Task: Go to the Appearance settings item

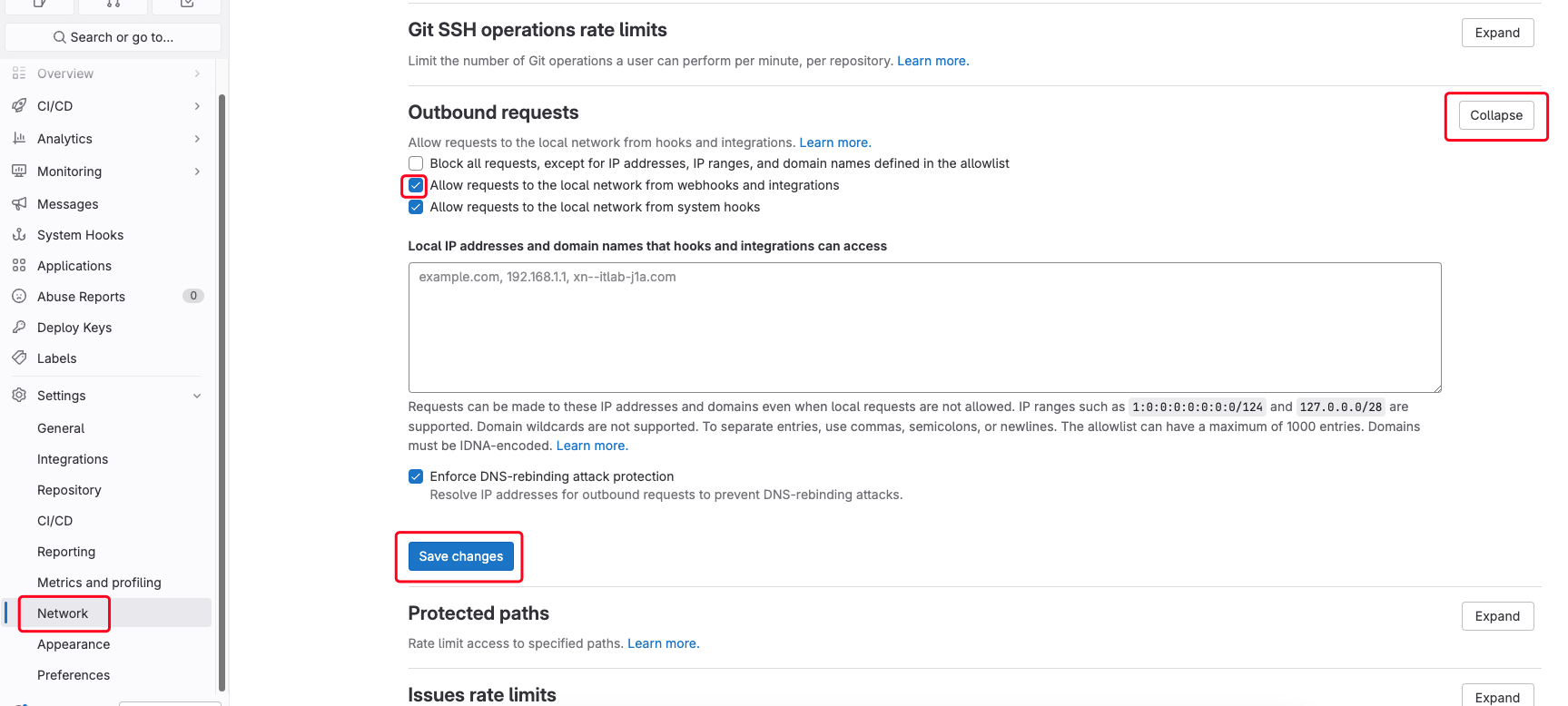Action: tap(74, 644)
